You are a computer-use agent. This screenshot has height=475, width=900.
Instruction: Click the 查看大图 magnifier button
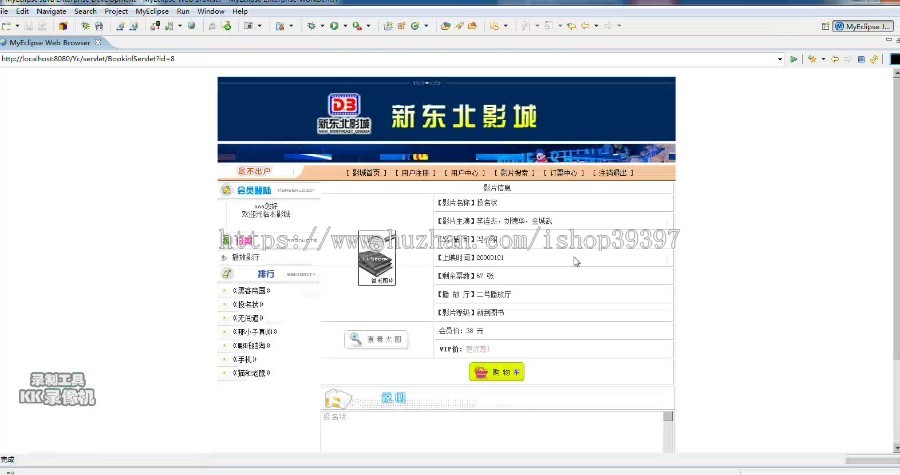point(377,339)
